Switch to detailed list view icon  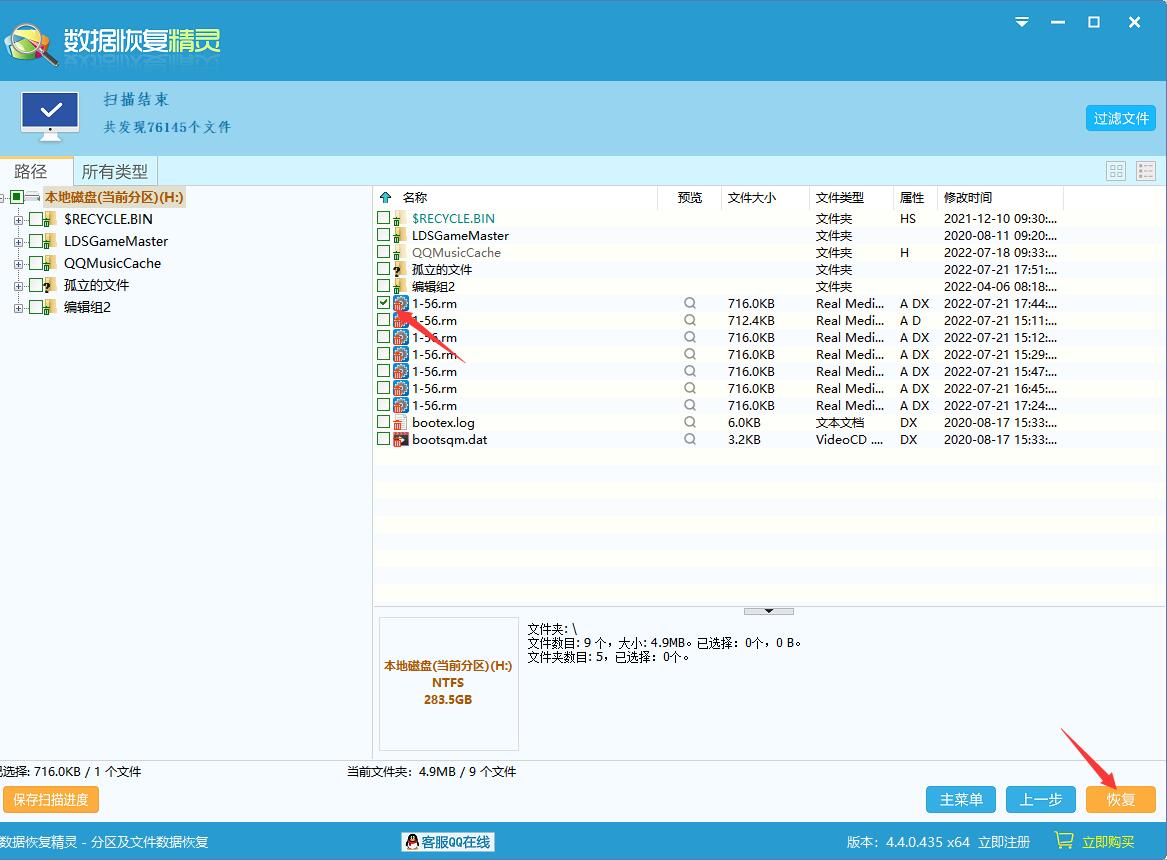point(1146,171)
